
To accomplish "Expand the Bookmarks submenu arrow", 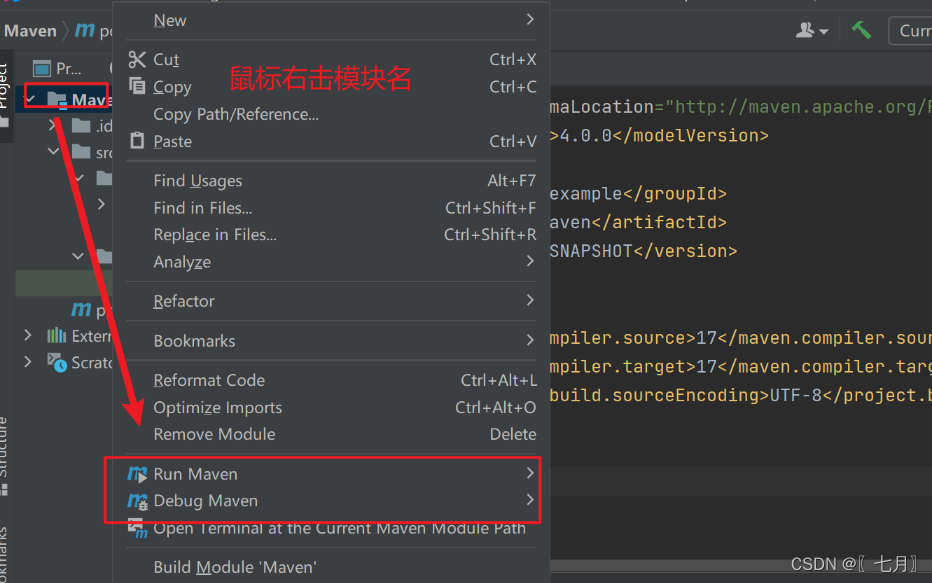I will pyautogui.click(x=530, y=340).
